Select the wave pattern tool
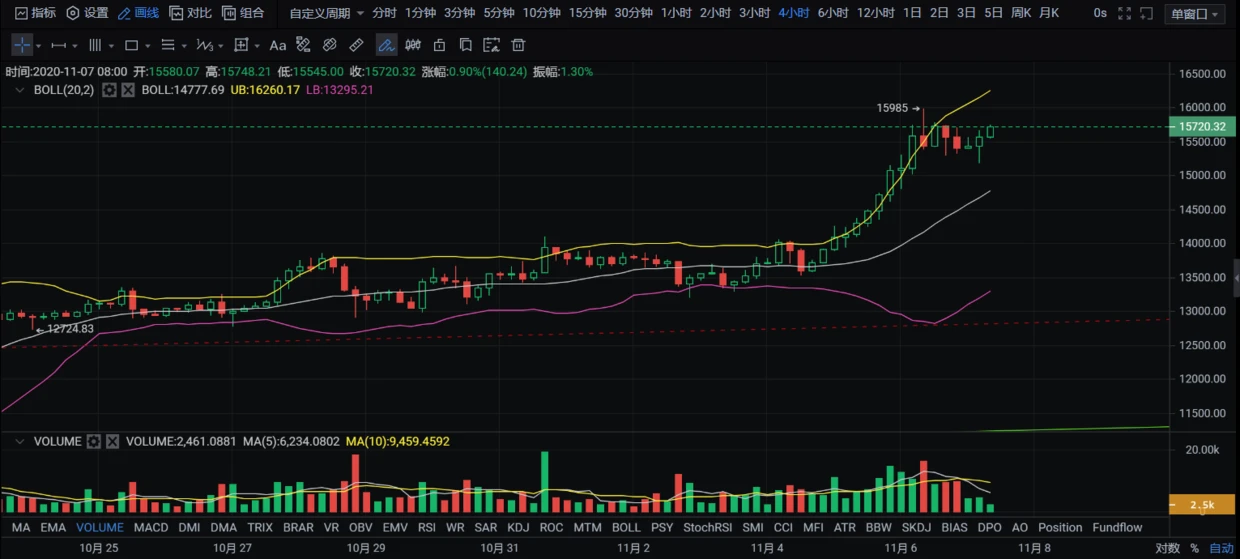The image size is (1240, 559). pyautogui.click(x=204, y=45)
